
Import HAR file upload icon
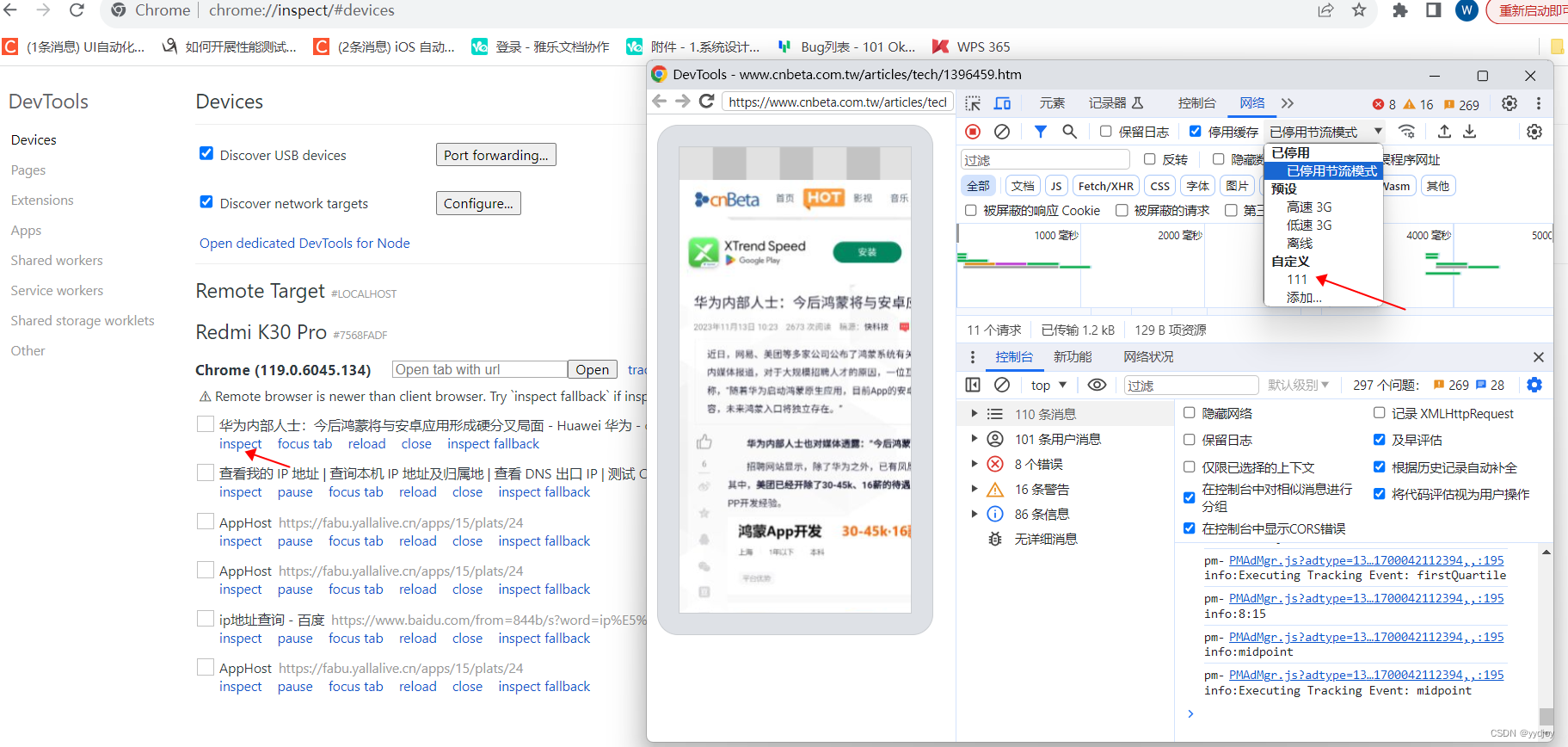click(x=1444, y=132)
